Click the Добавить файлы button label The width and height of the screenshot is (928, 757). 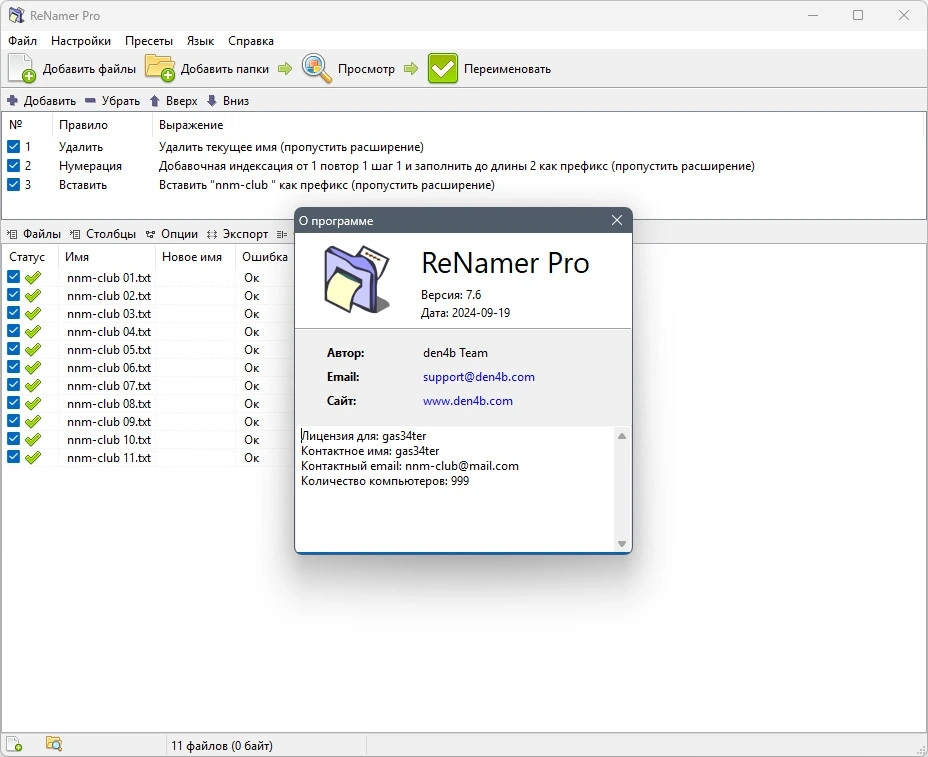coord(89,69)
